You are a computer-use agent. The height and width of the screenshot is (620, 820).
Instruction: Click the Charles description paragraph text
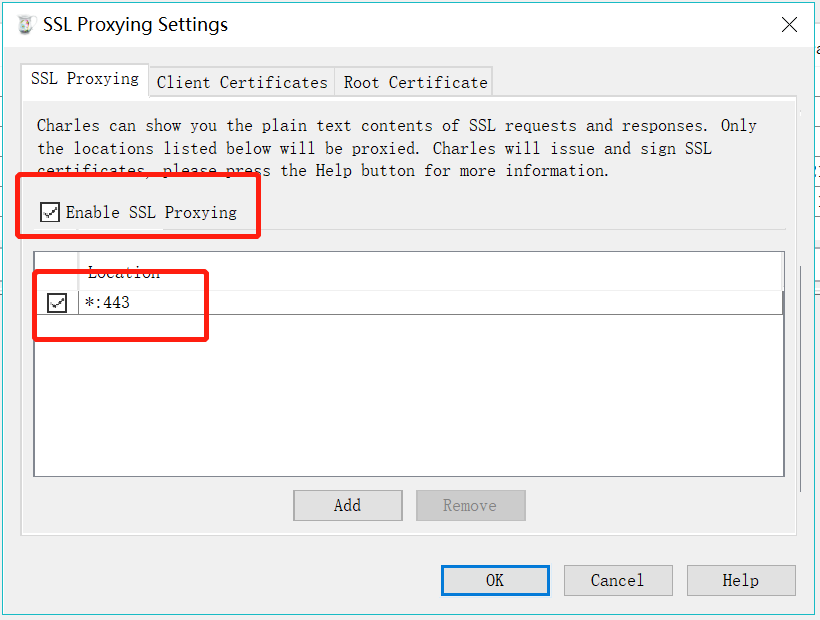pyautogui.click(x=396, y=148)
